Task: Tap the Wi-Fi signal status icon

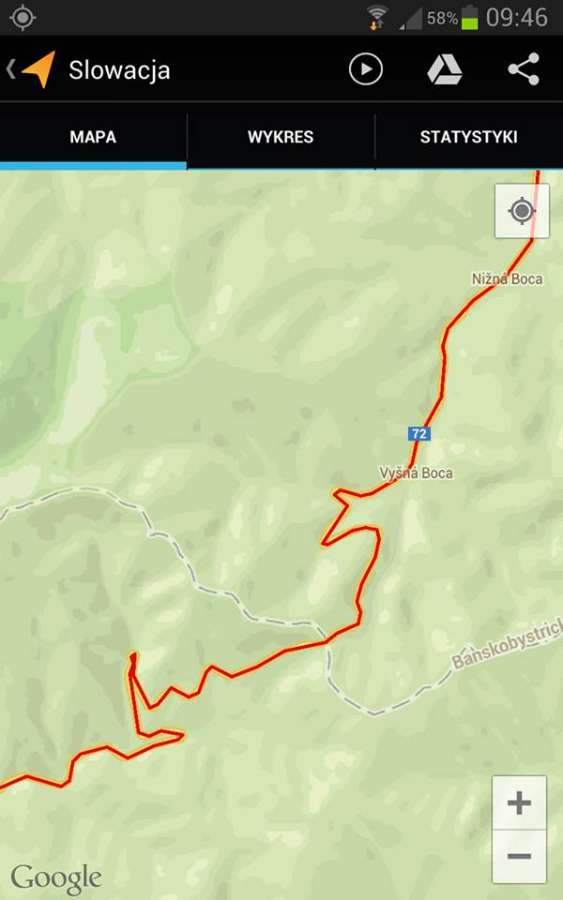Action: coord(377,17)
